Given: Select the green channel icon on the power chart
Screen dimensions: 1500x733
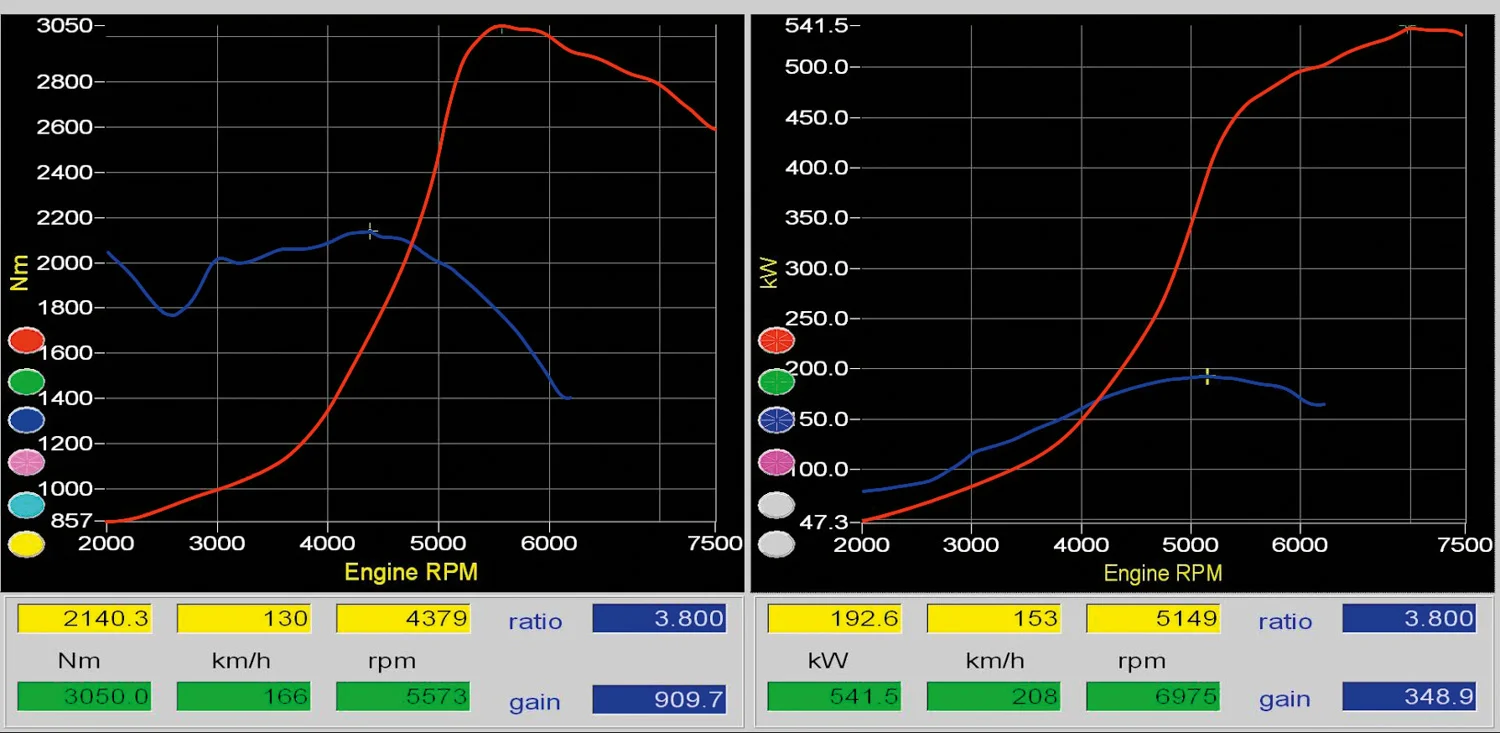Looking at the screenshot, I should tap(777, 381).
